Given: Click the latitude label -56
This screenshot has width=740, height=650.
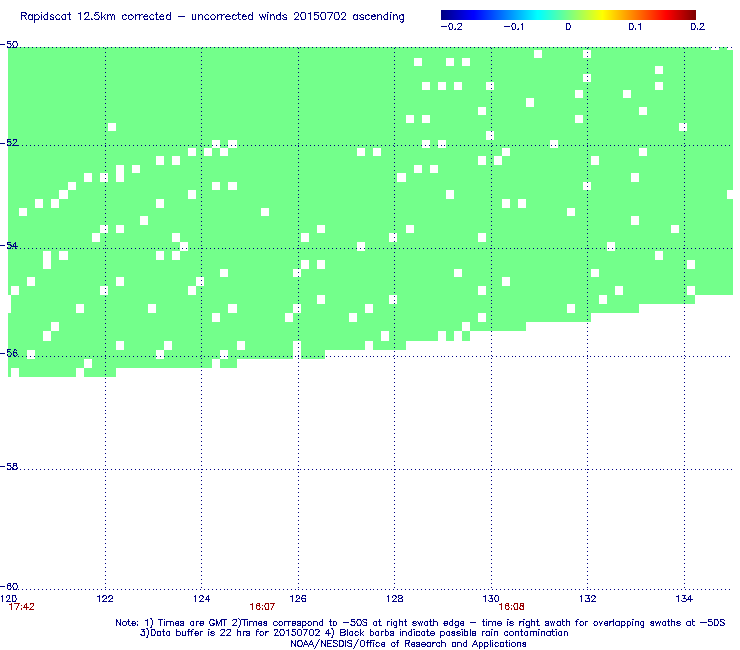Looking at the screenshot, I should pos(9,353).
